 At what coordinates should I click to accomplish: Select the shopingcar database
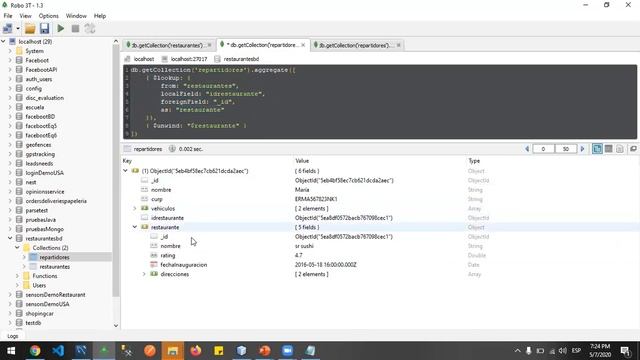[39, 313]
